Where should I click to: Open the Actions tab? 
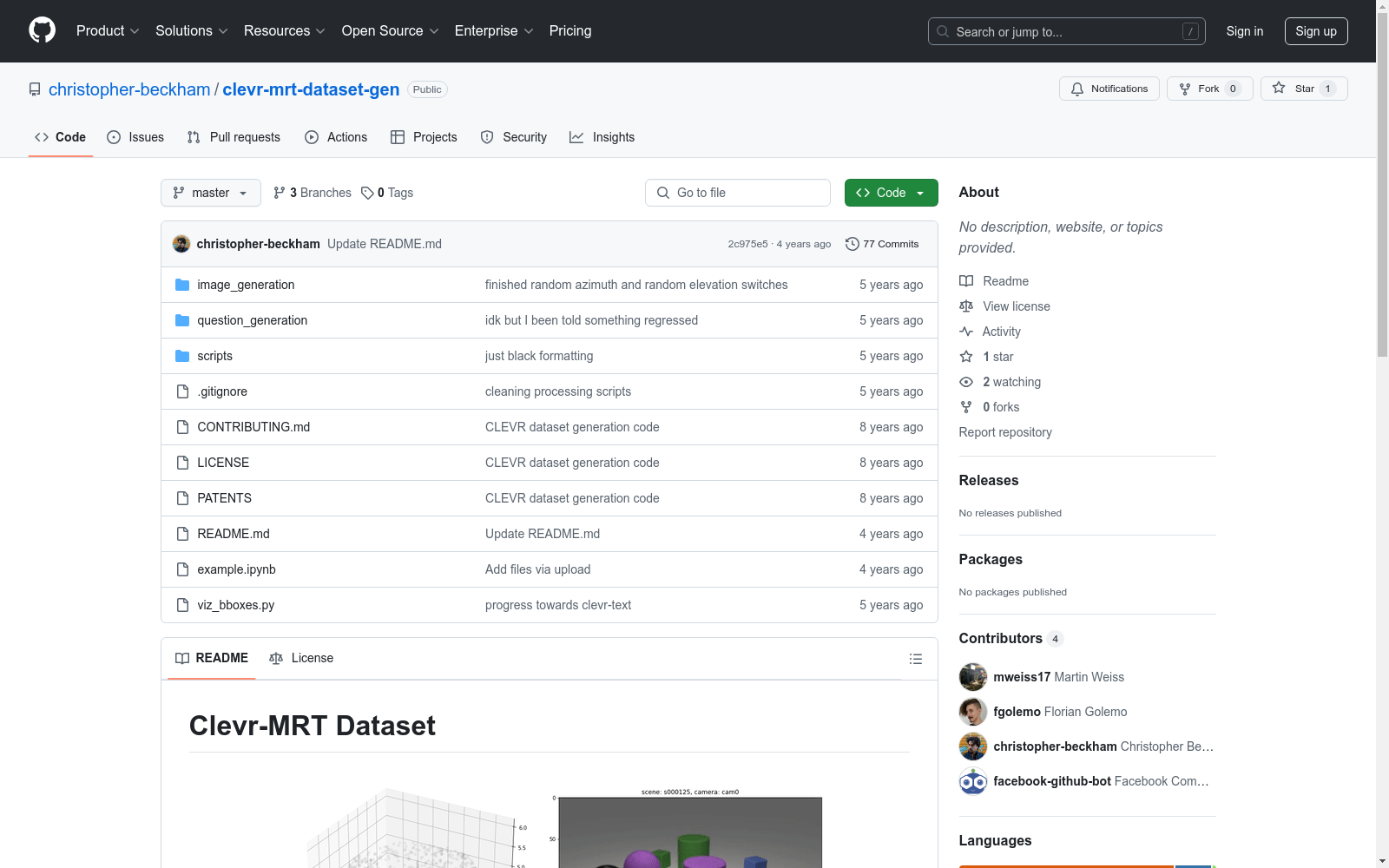click(336, 137)
